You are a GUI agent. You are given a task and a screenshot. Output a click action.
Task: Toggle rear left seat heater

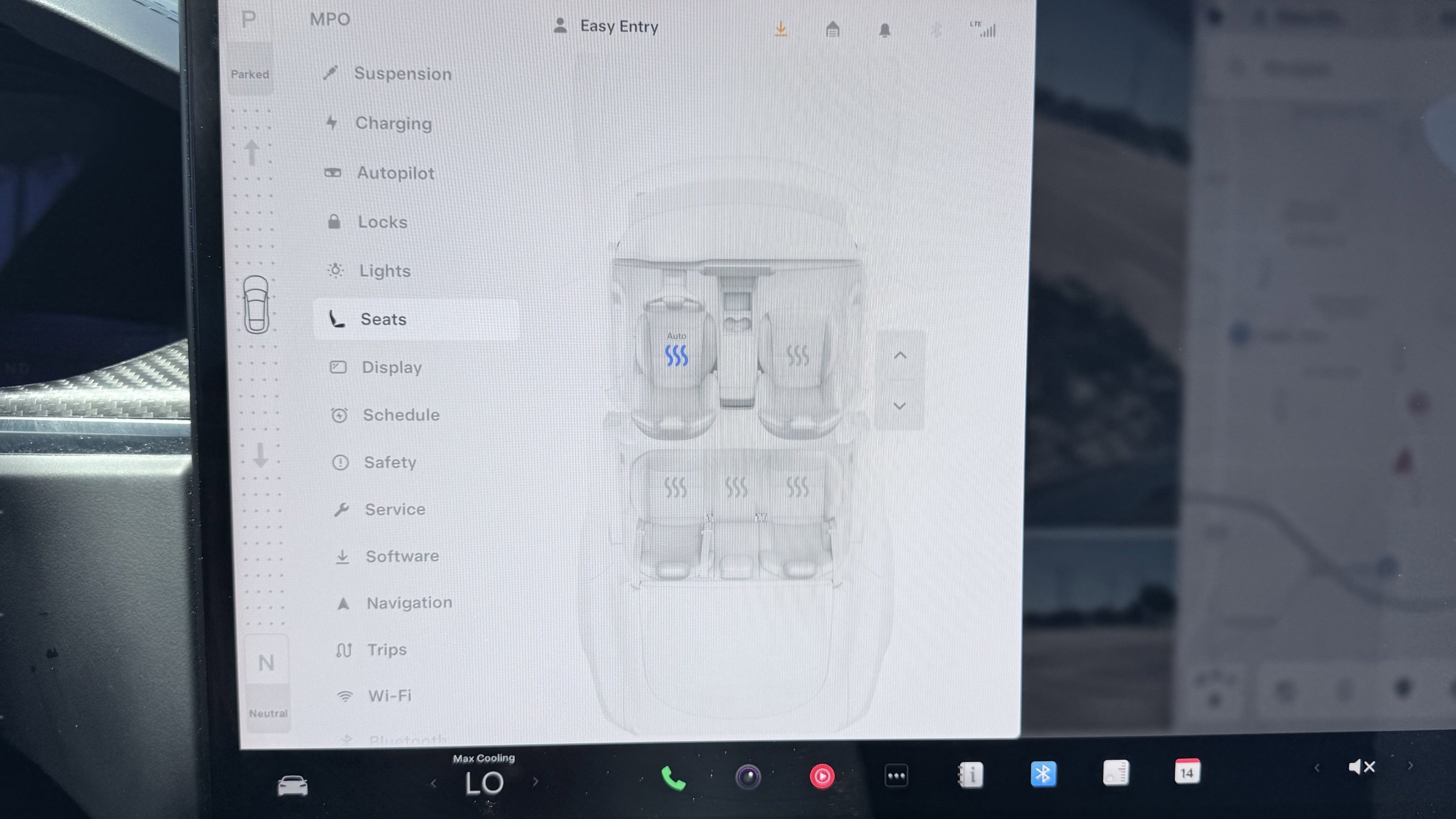[675, 486]
